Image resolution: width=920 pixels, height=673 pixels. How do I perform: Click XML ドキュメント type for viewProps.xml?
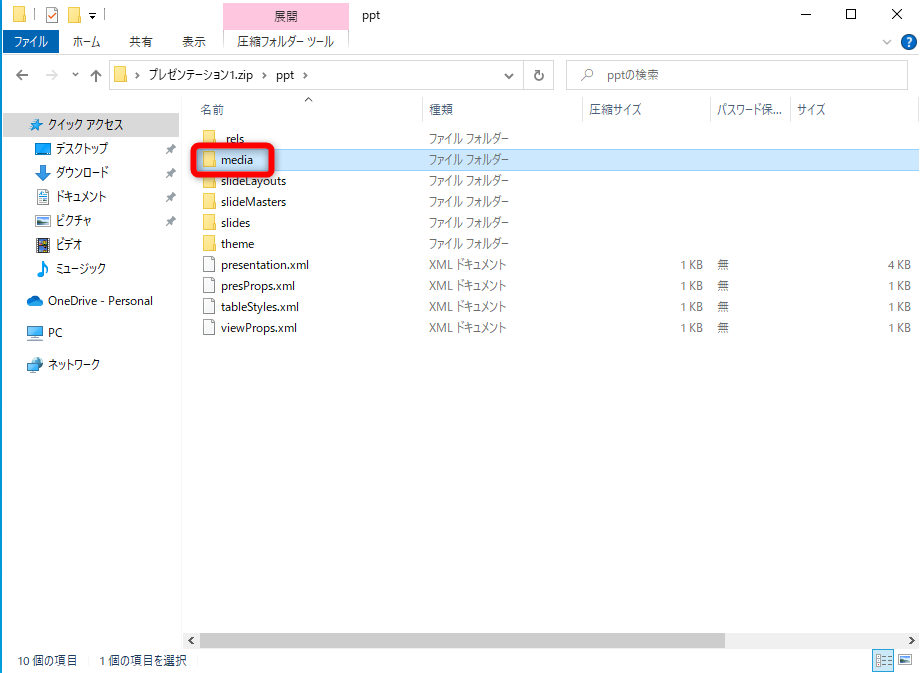(467, 328)
